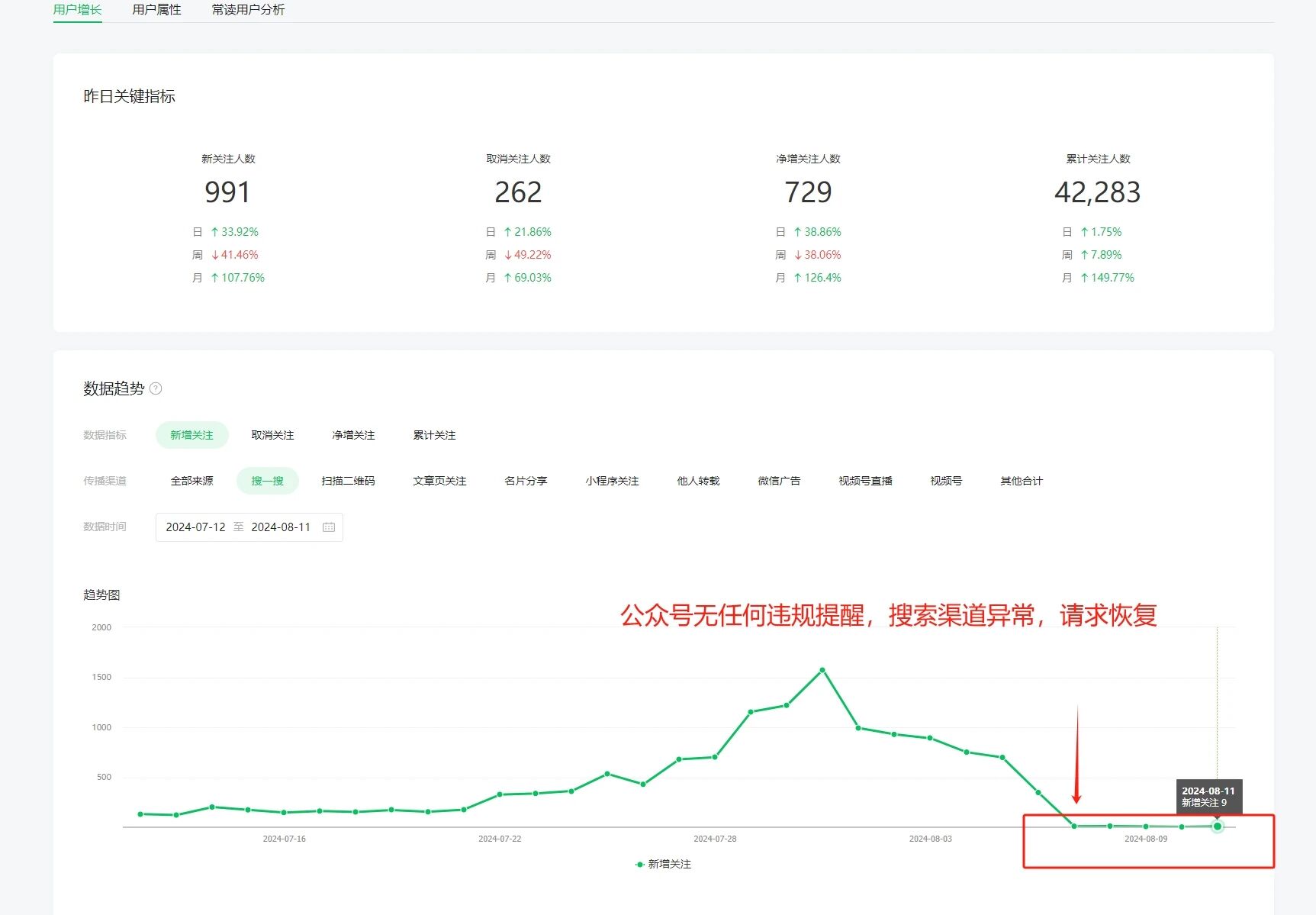Click the 净增关注人数 monthly change 126.4%
This screenshot has height=915, width=1316.
click(x=817, y=278)
